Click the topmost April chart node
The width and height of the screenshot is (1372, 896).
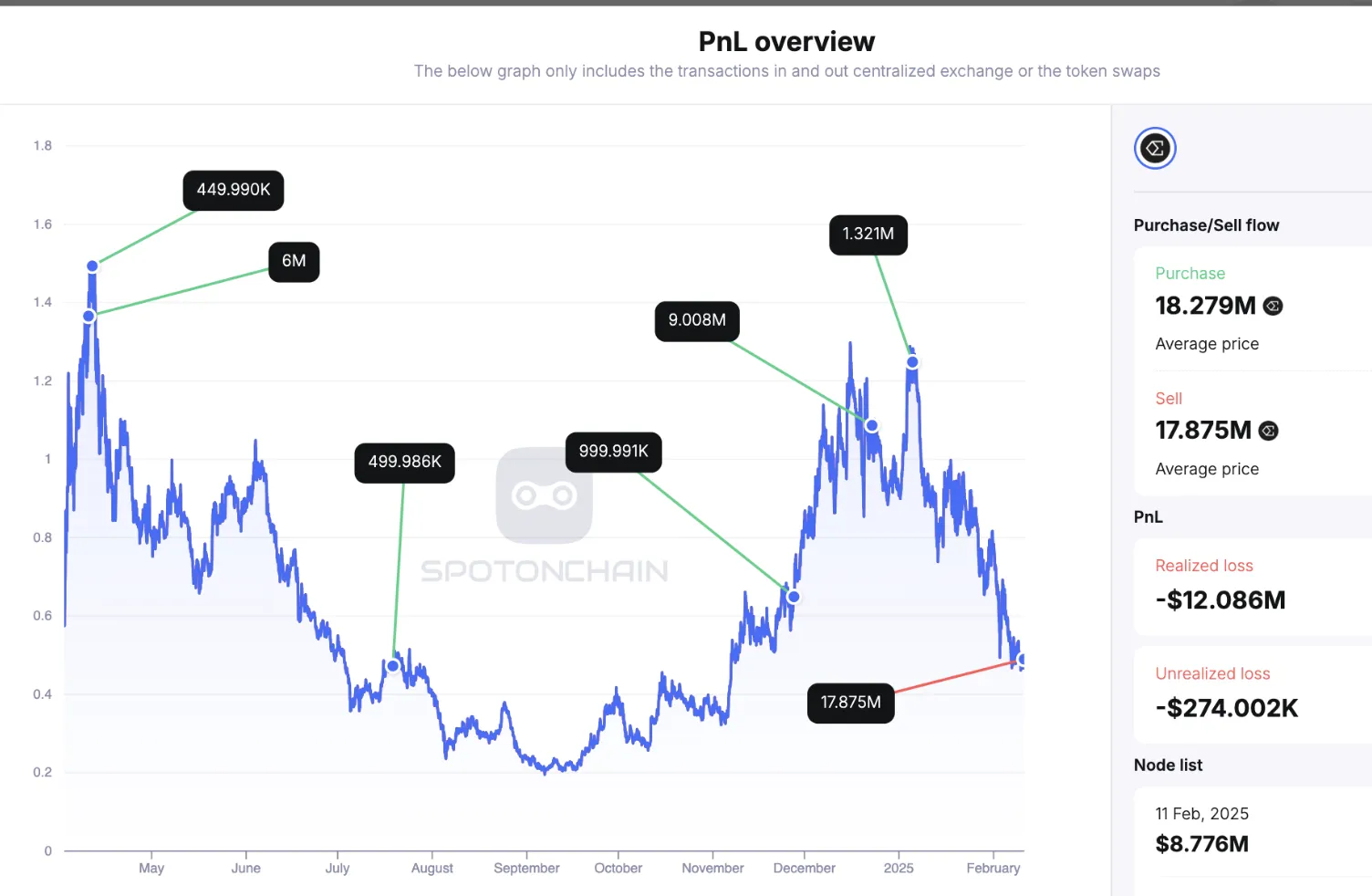[x=92, y=266]
